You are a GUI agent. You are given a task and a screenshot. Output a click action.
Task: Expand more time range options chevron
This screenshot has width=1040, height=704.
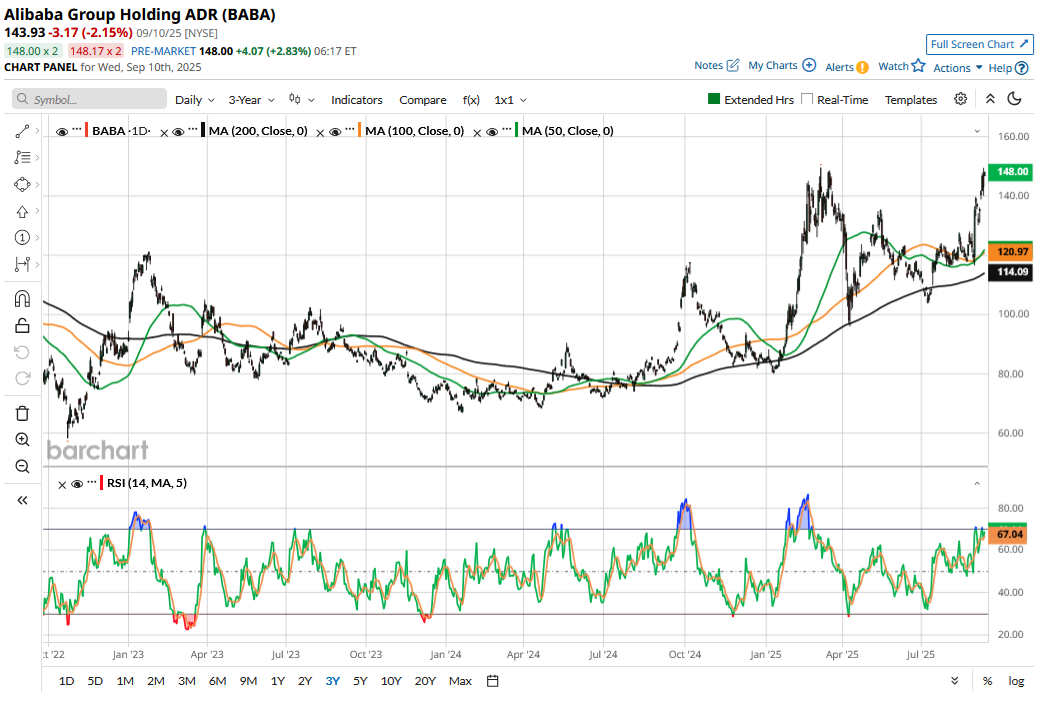pos(954,681)
